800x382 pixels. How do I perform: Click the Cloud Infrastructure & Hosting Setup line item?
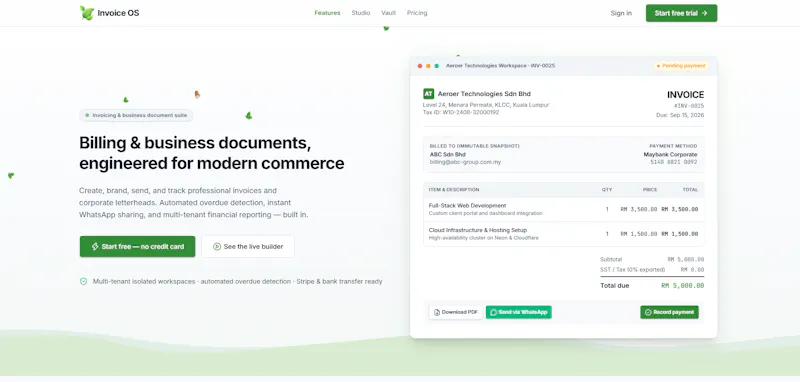(564, 234)
